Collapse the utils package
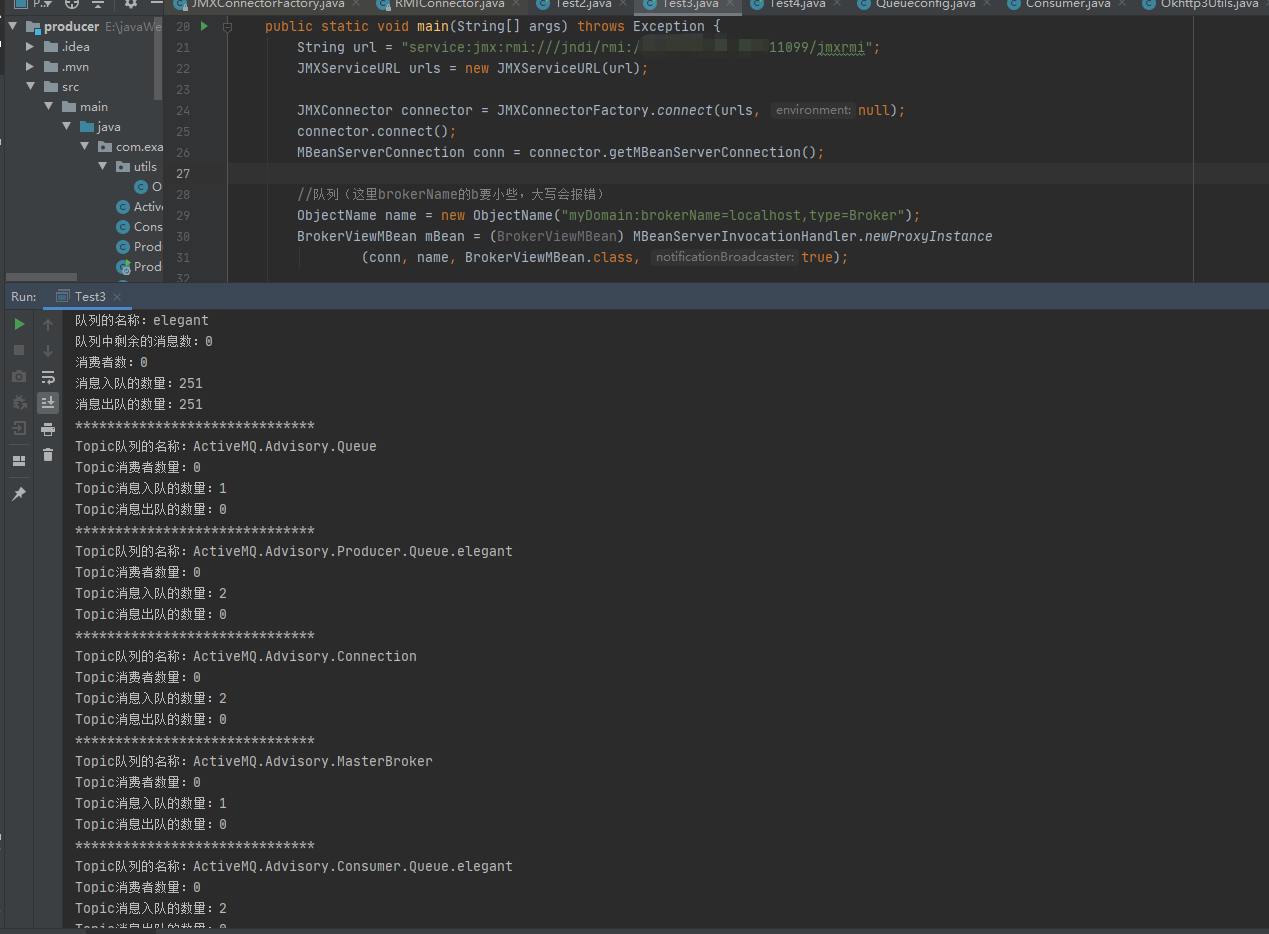This screenshot has height=934, width=1269. point(102,166)
